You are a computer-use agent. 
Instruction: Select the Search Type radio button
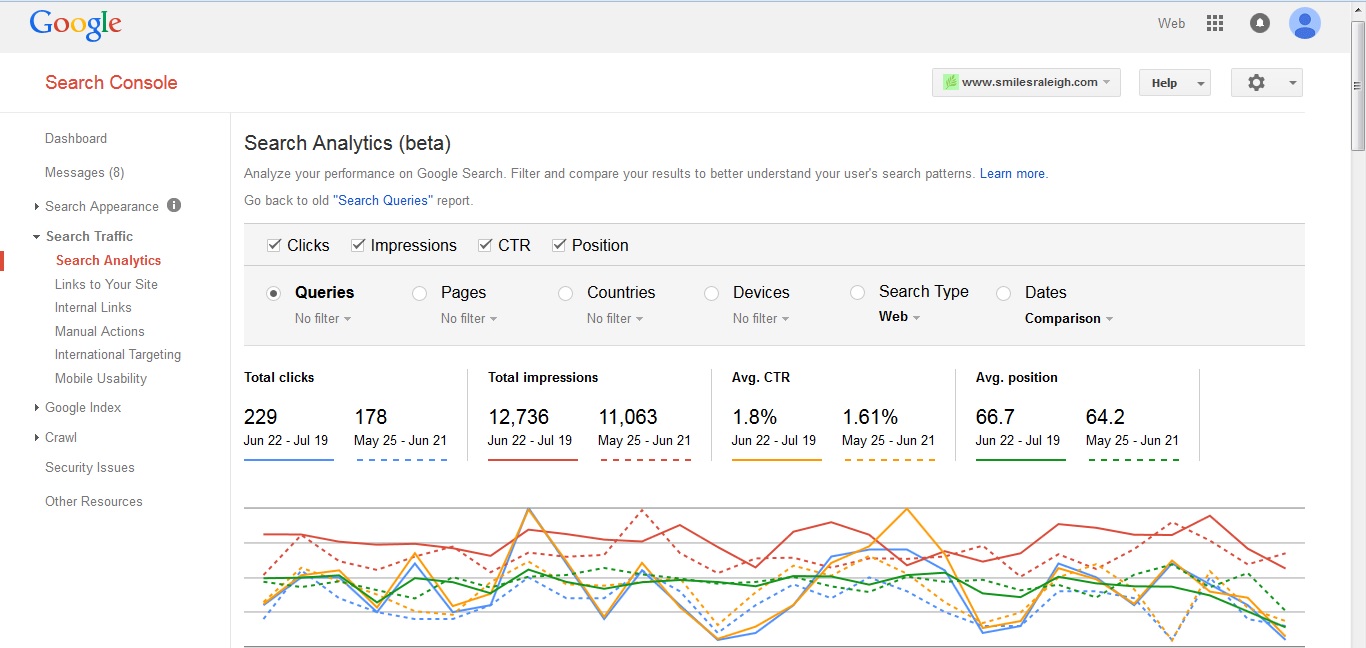click(x=857, y=293)
